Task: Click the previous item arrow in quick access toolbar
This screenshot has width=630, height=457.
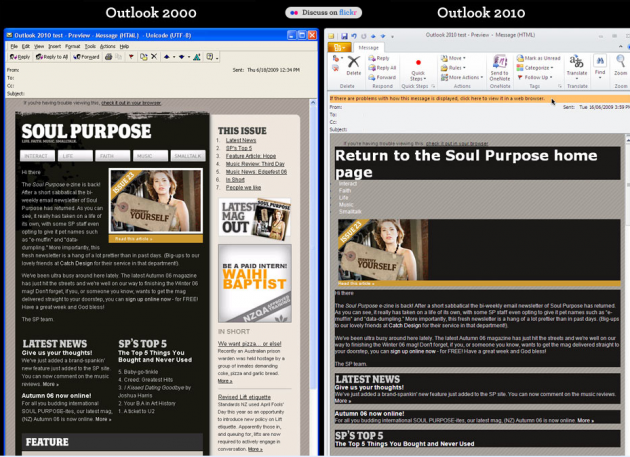Action: tap(373, 36)
